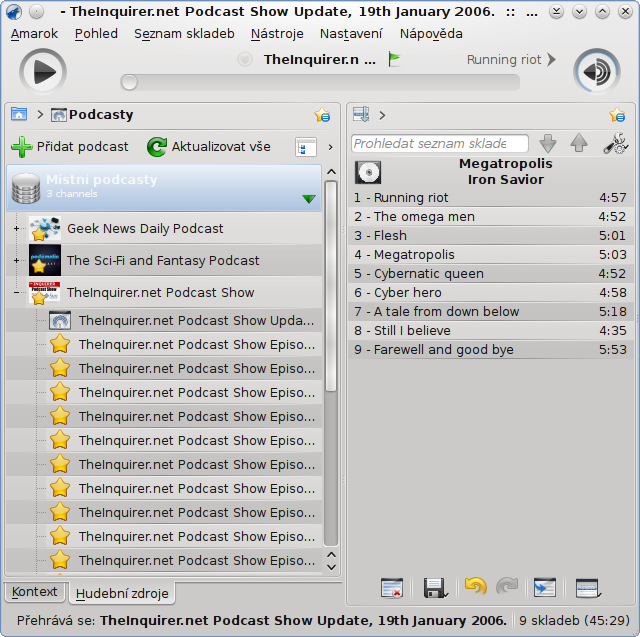Click the large play button
This screenshot has width=640, height=637.
click(43, 72)
